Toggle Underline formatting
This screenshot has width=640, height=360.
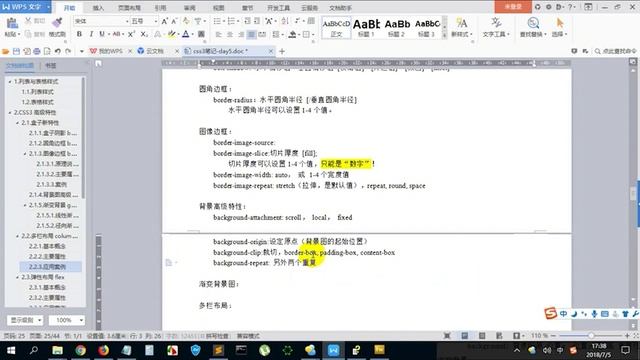tap(102, 34)
